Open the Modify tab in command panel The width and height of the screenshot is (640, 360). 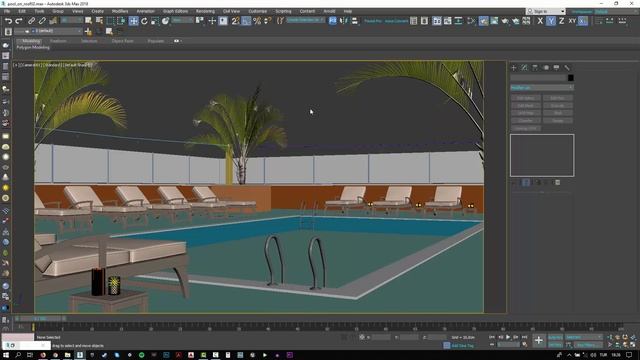click(524, 68)
